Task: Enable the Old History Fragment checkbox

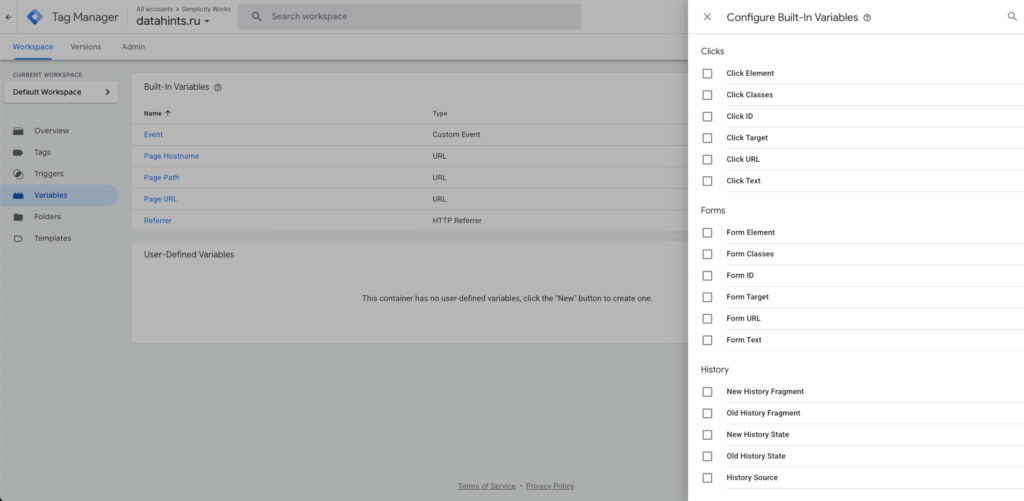Action: pyautogui.click(x=707, y=413)
